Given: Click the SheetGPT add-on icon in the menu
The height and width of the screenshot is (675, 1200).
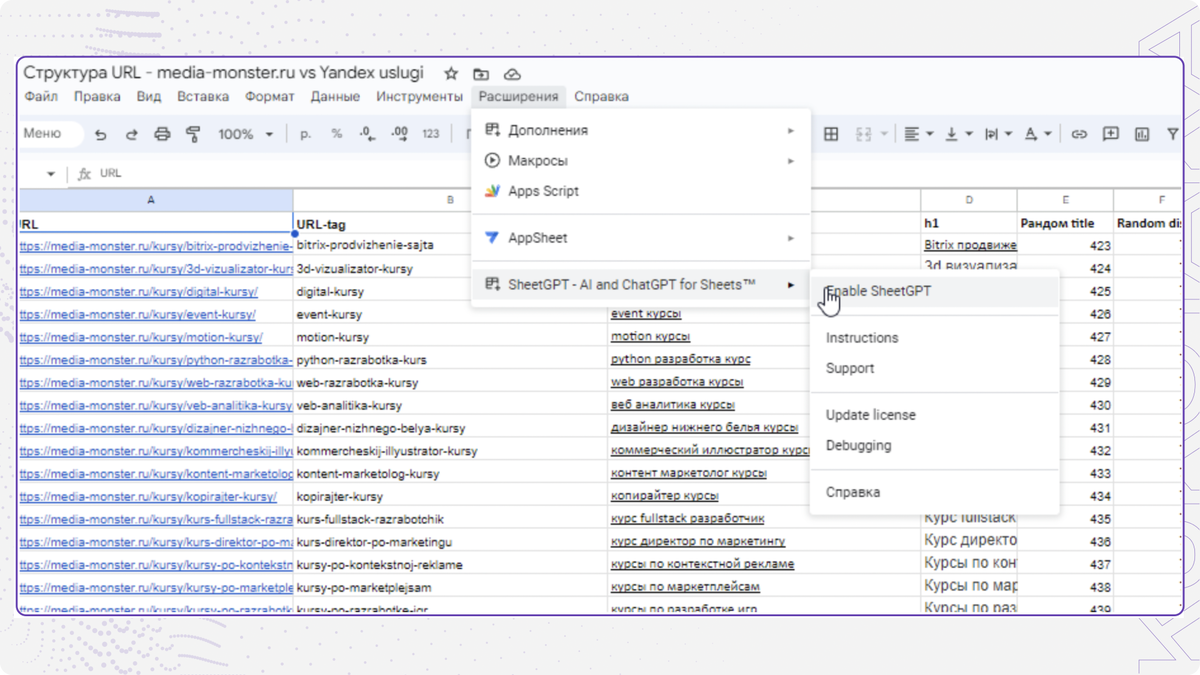Looking at the screenshot, I should [491, 285].
